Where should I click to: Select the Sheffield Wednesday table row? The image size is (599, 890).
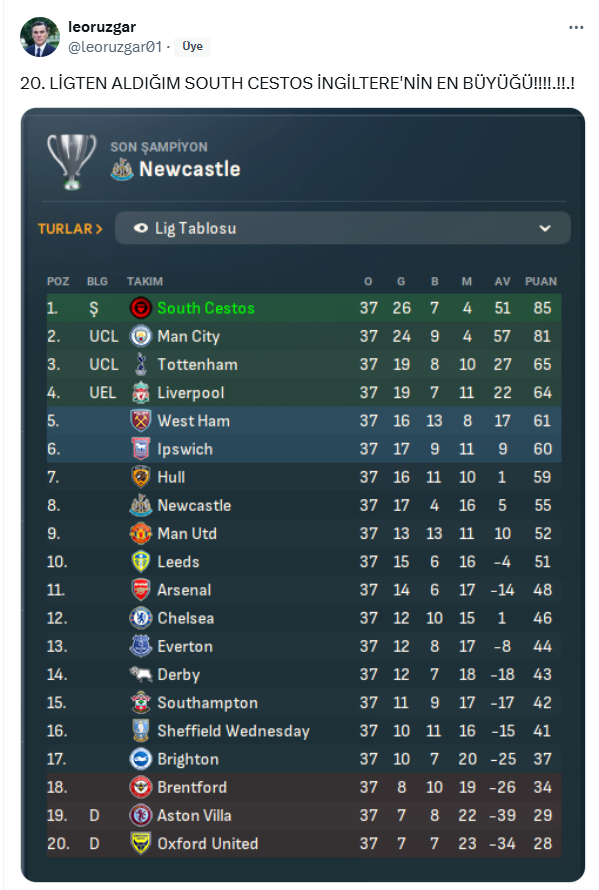(304, 731)
